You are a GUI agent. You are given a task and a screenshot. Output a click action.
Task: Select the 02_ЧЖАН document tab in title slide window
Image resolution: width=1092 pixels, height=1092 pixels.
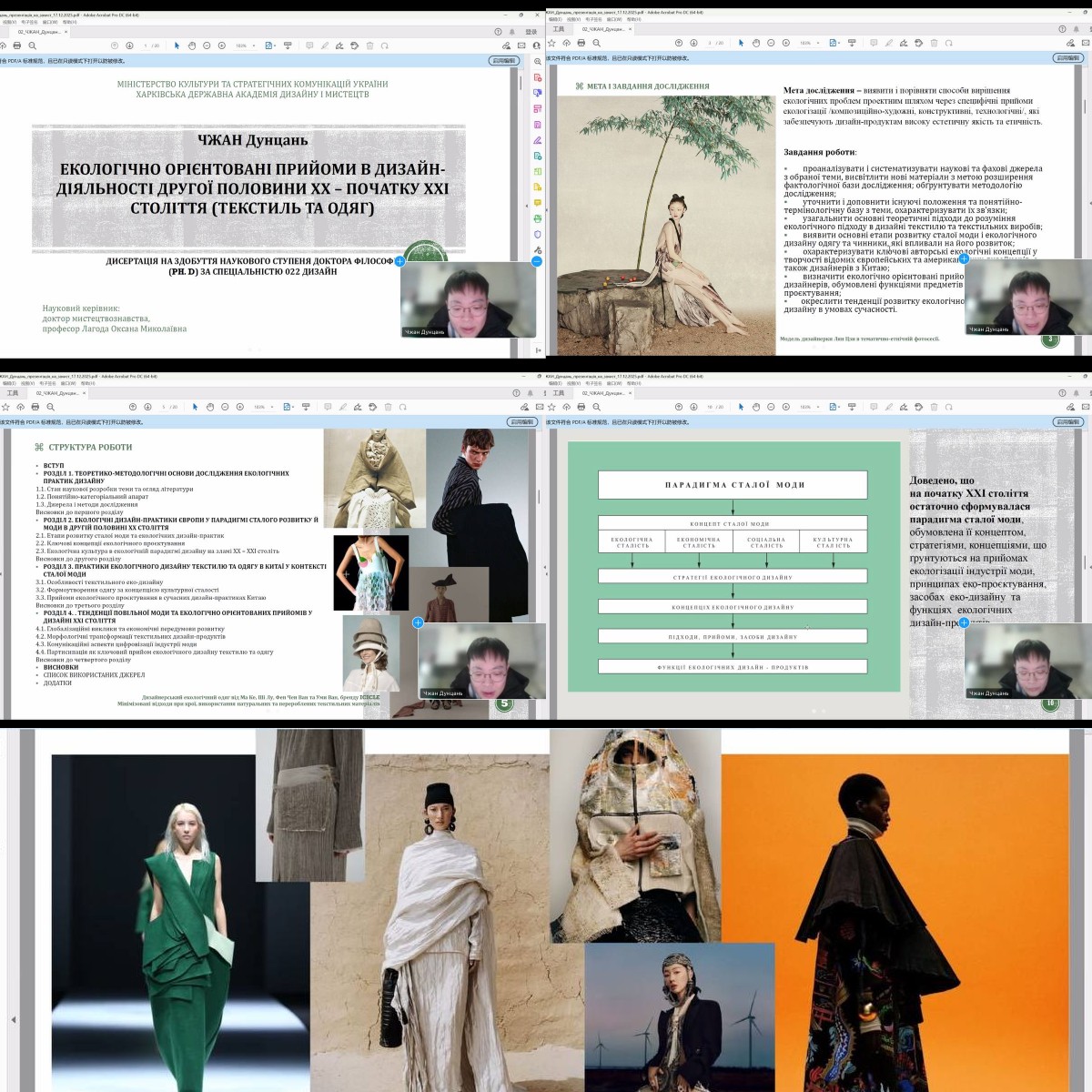(x=40, y=31)
